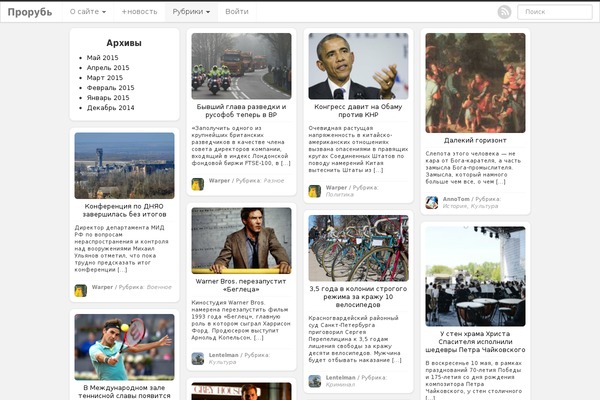
Task: Click author Lentelman under bicycle article
Action: (x=341, y=377)
